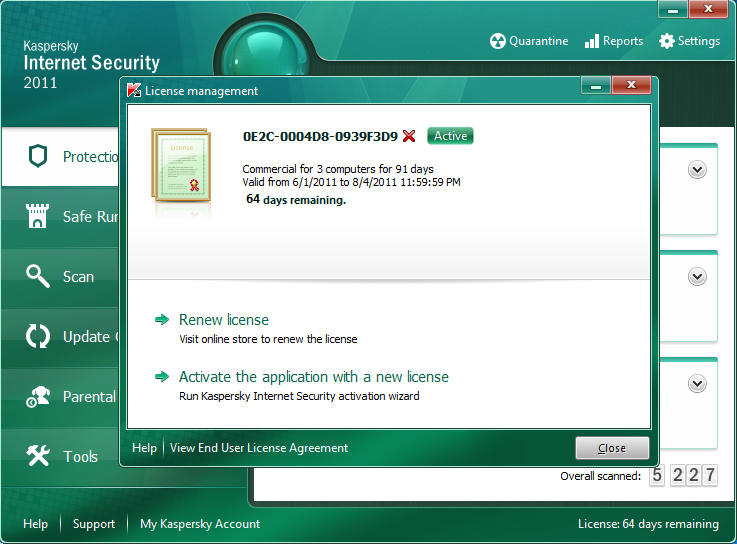This screenshot has width=737, height=544.
Task: Click the castle icon for Safe Run
Action: [37, 216]
